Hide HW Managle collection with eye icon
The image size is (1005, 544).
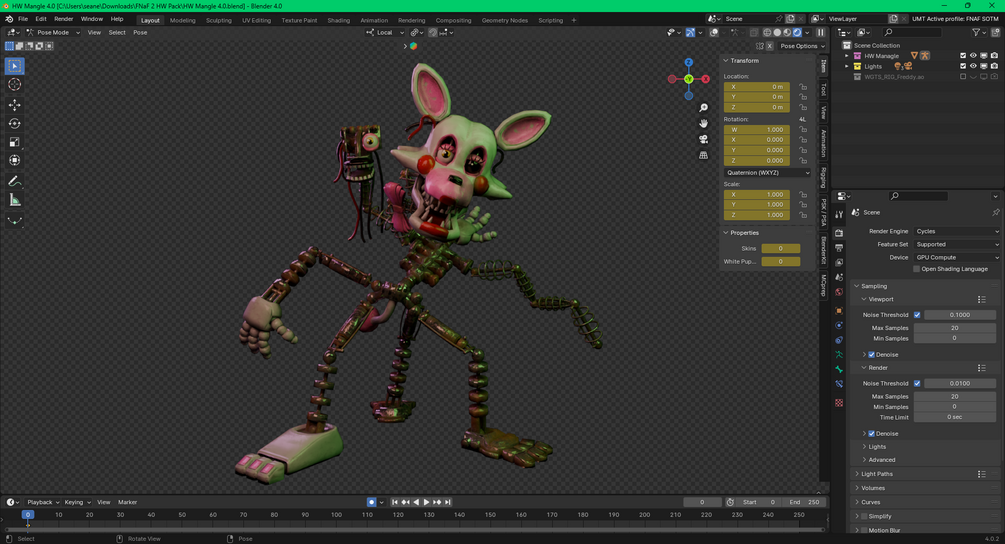pos(973,56)
